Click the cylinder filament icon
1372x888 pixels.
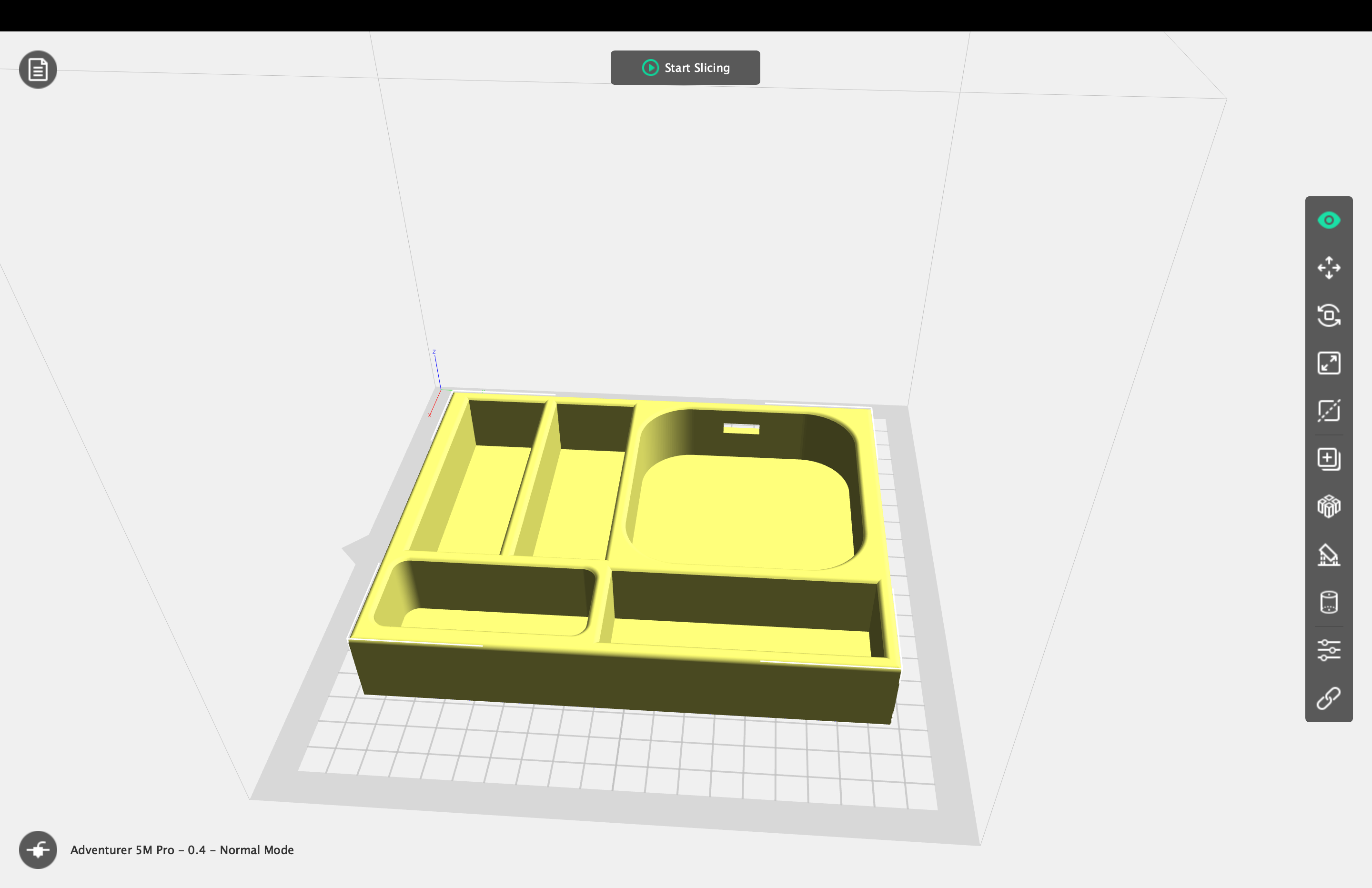pos(1329,603)
